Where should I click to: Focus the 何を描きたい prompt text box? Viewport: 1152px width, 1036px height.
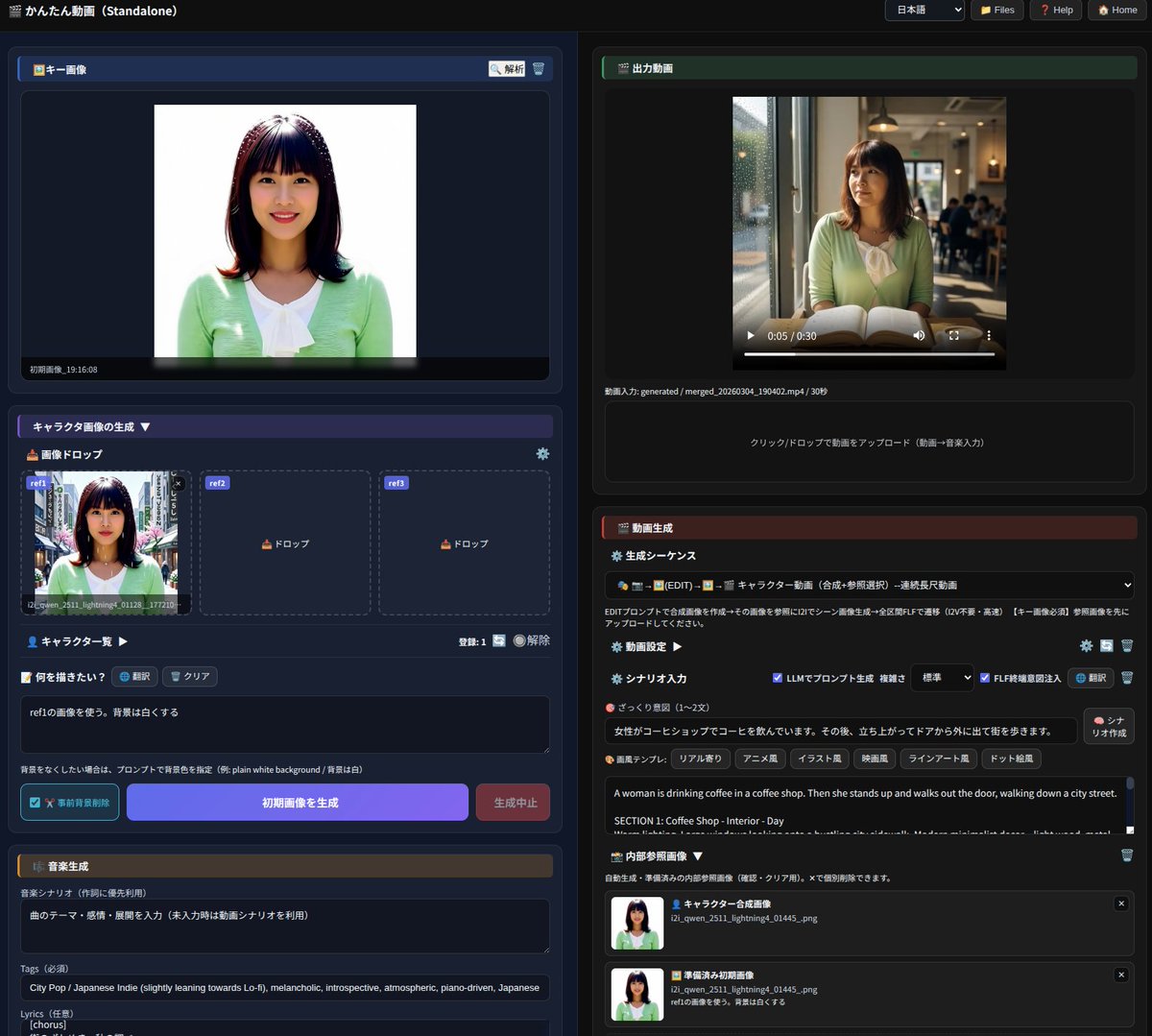tap(285, 724)
